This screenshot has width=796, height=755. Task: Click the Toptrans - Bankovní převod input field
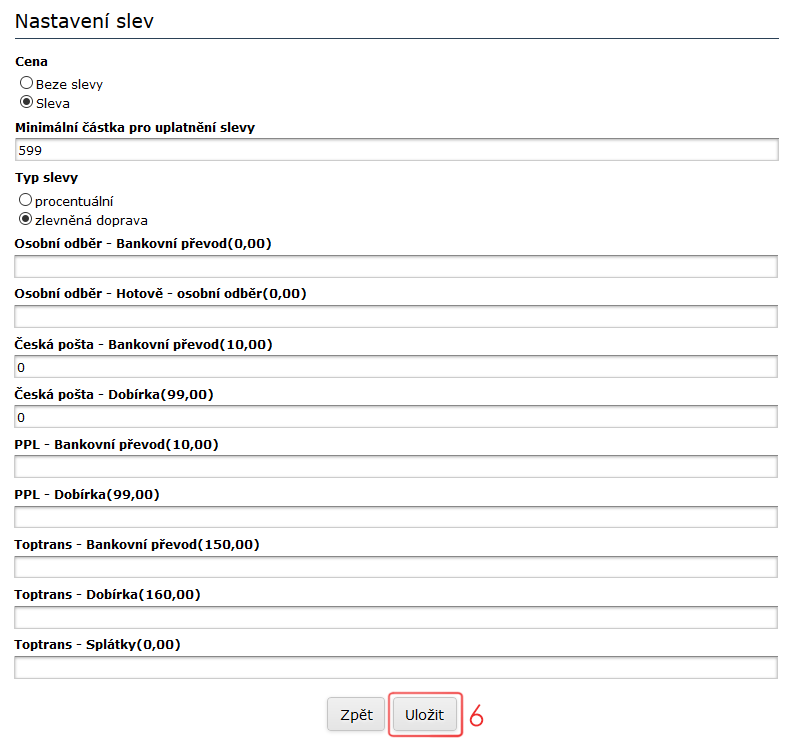pos(396,567)
